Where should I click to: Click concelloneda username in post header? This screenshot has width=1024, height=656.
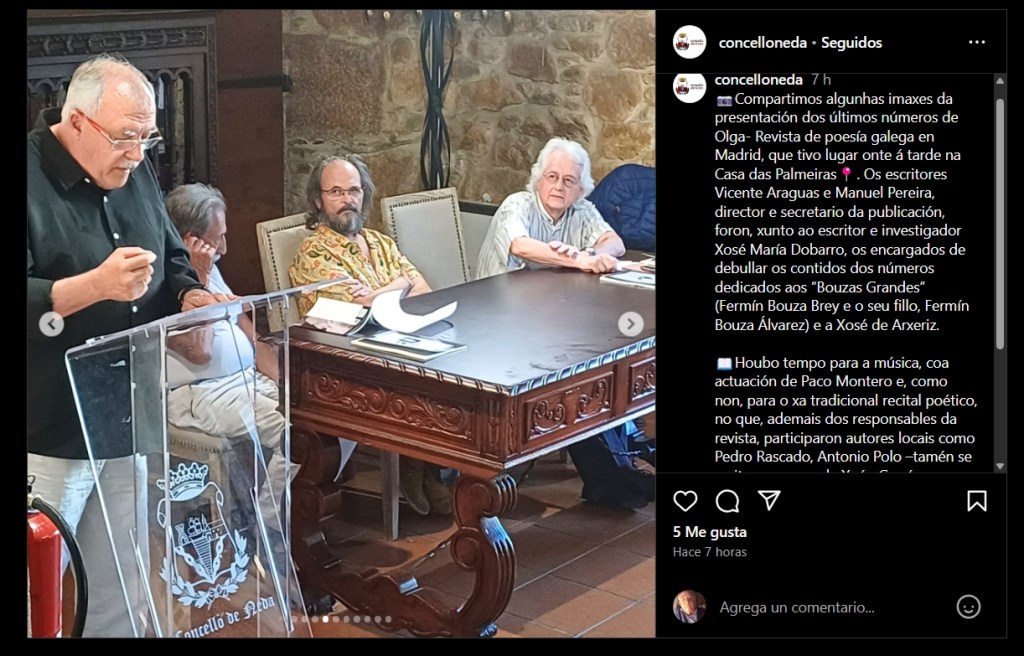click(762, 42)
